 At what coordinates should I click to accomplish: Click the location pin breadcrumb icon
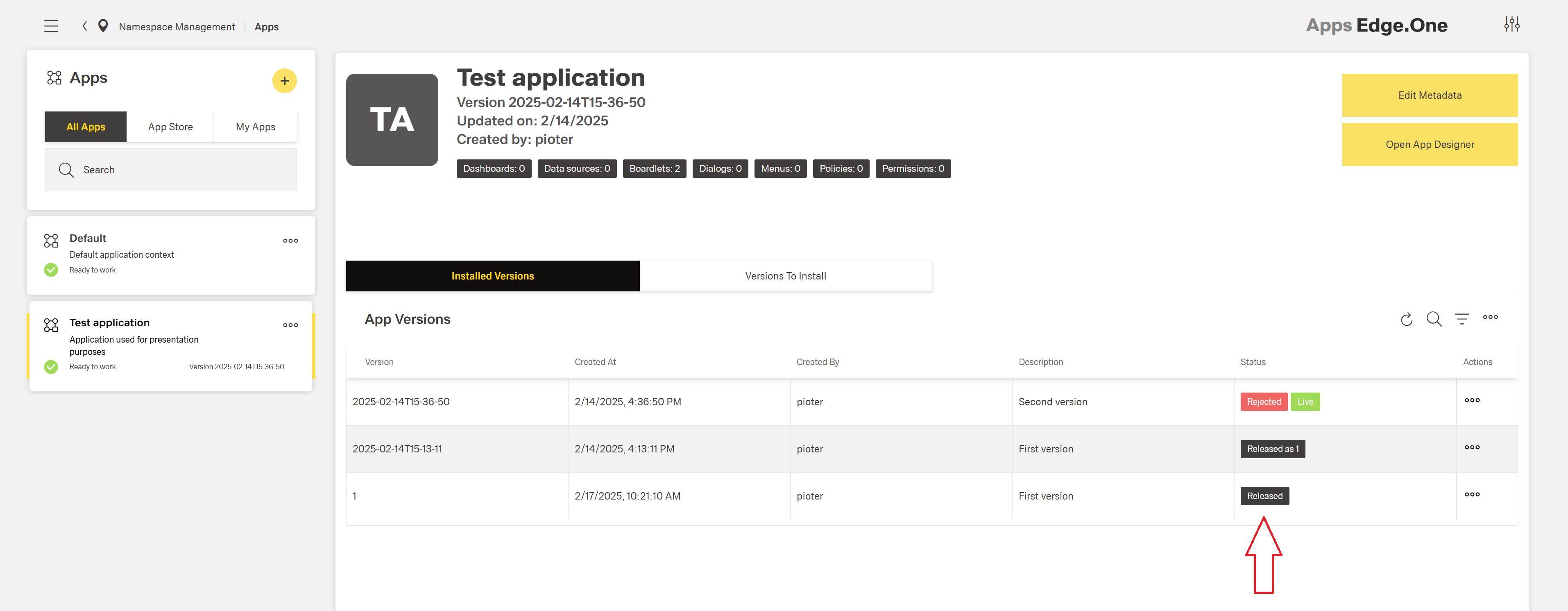coord(103,25)
